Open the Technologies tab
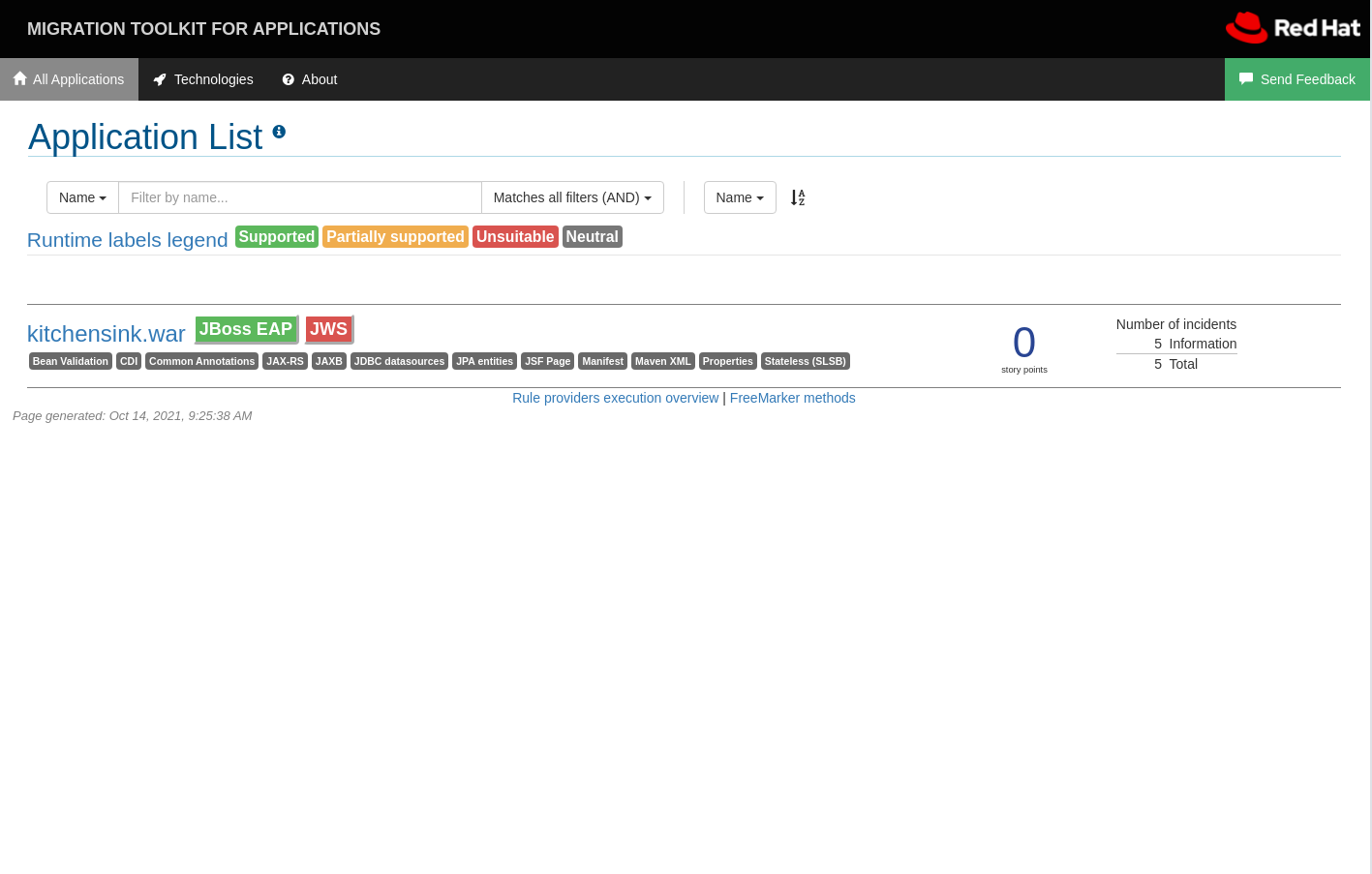 (x=203, y=79)
